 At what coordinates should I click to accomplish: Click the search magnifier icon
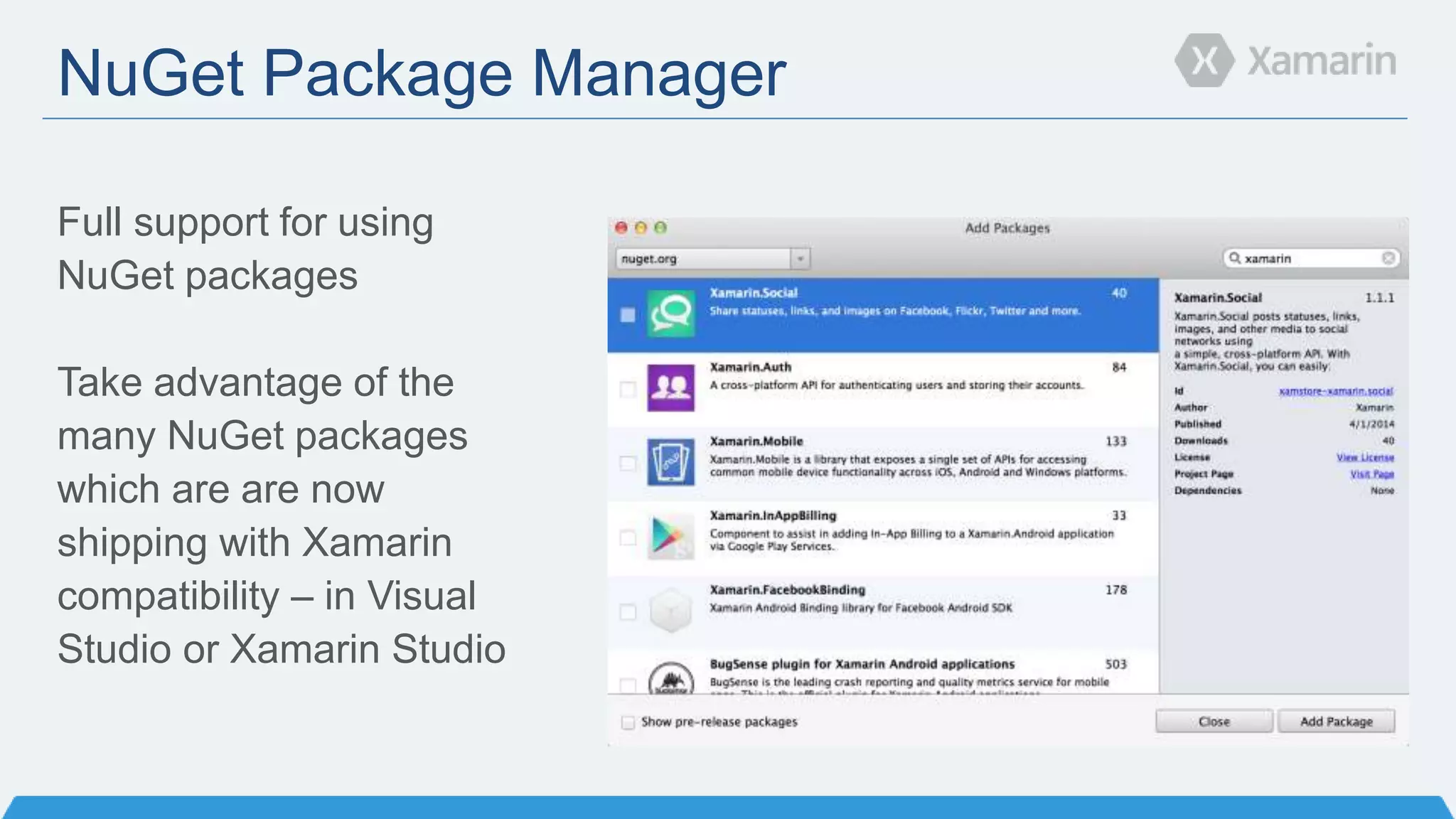point(1235,258)
